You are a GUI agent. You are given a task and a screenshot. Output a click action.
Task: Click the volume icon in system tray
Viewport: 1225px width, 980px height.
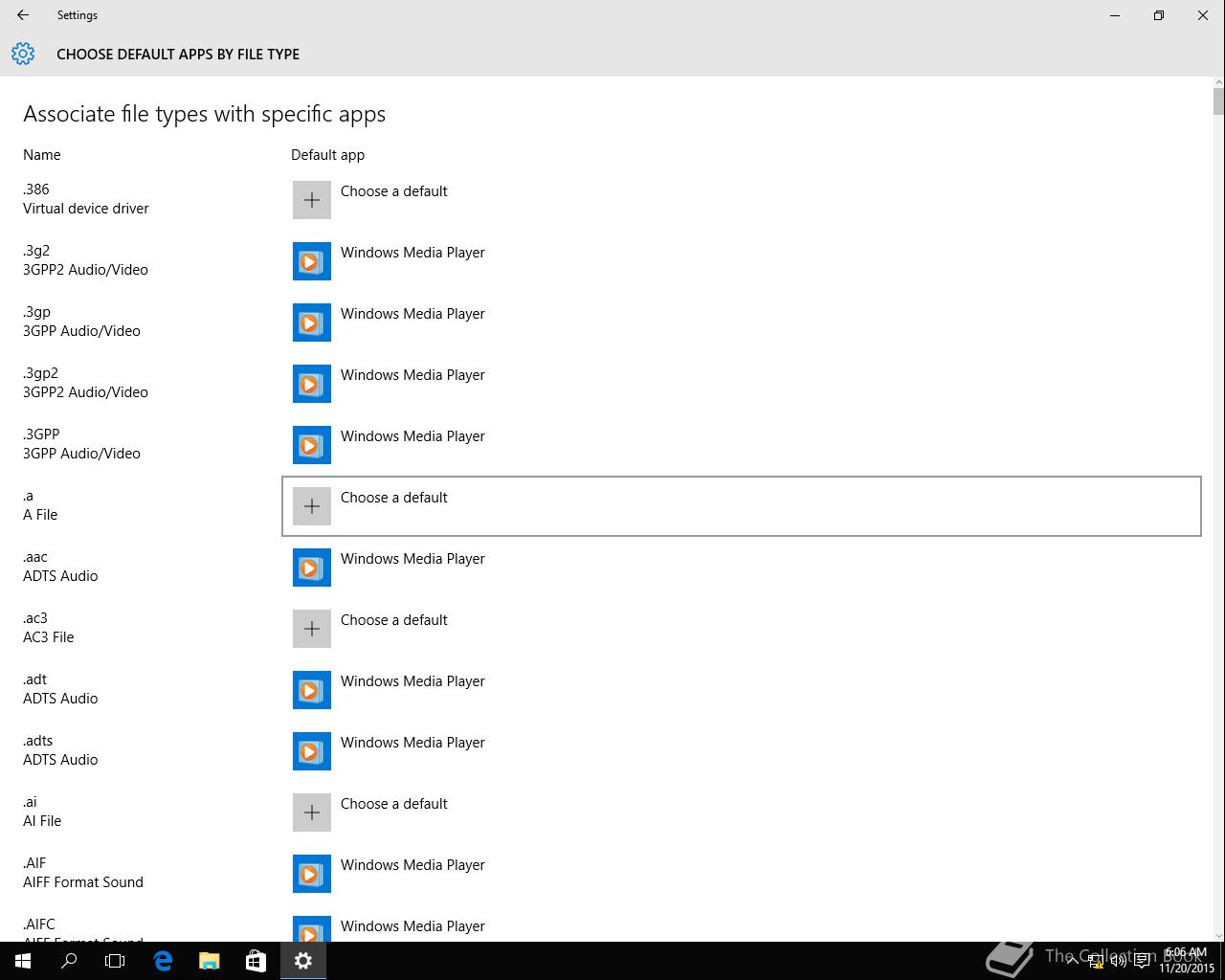1118,962
